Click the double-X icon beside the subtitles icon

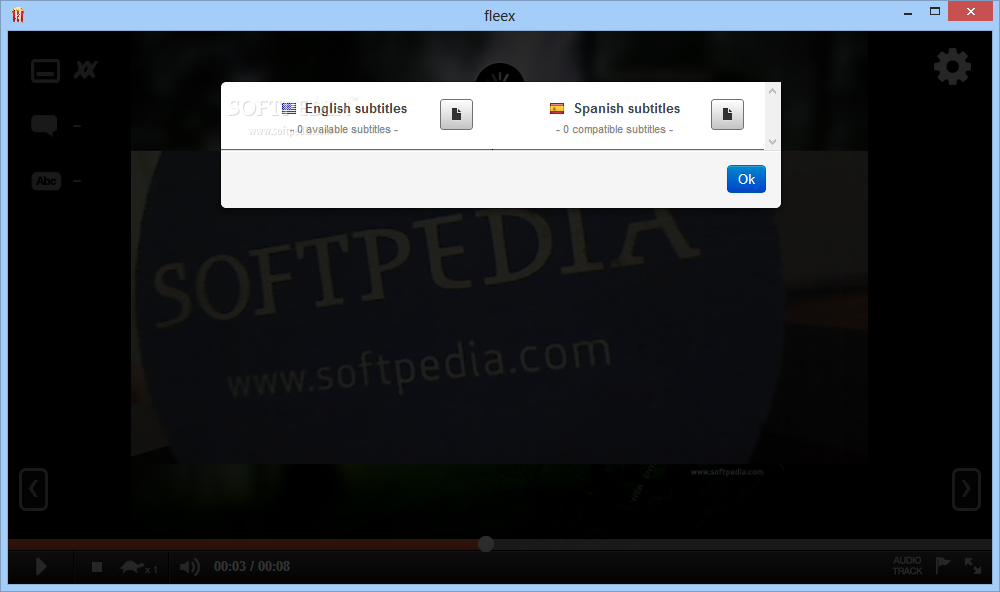coord(85,70)
